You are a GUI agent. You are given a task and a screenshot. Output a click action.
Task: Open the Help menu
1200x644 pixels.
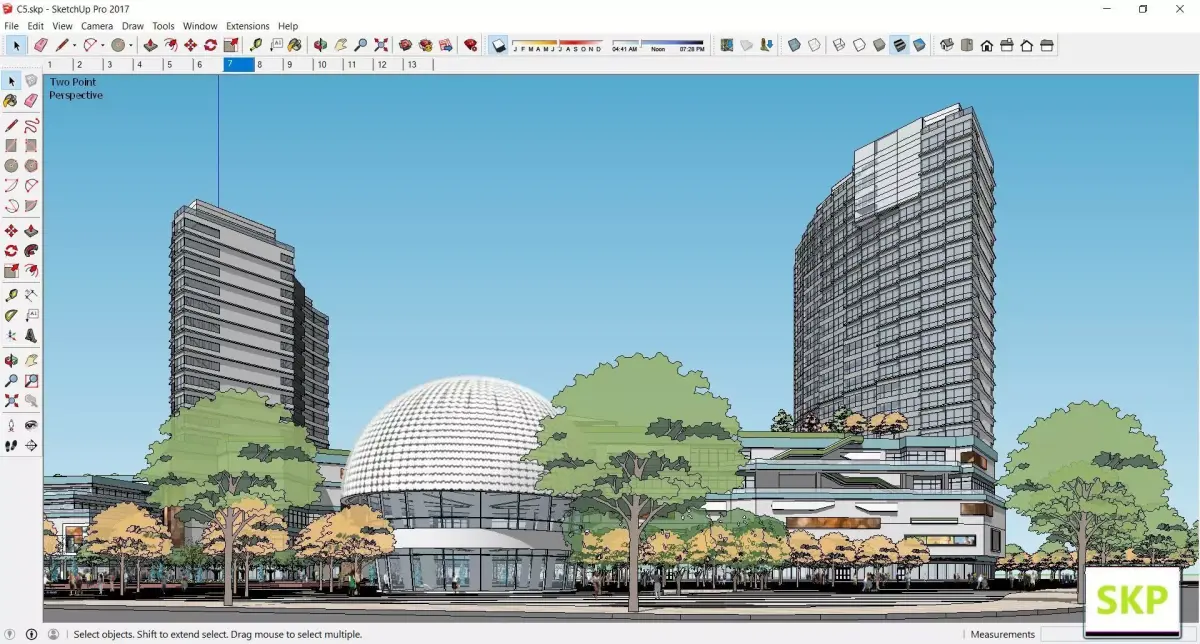click(x=288, y=26)
